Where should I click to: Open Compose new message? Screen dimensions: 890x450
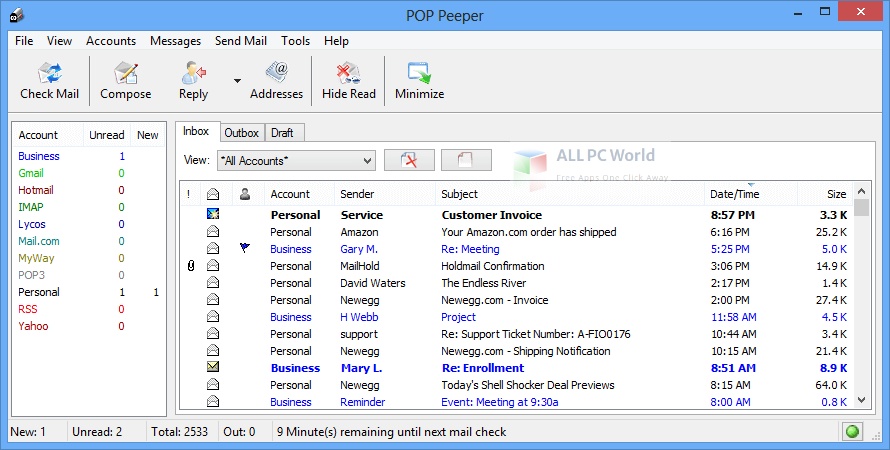125,73
